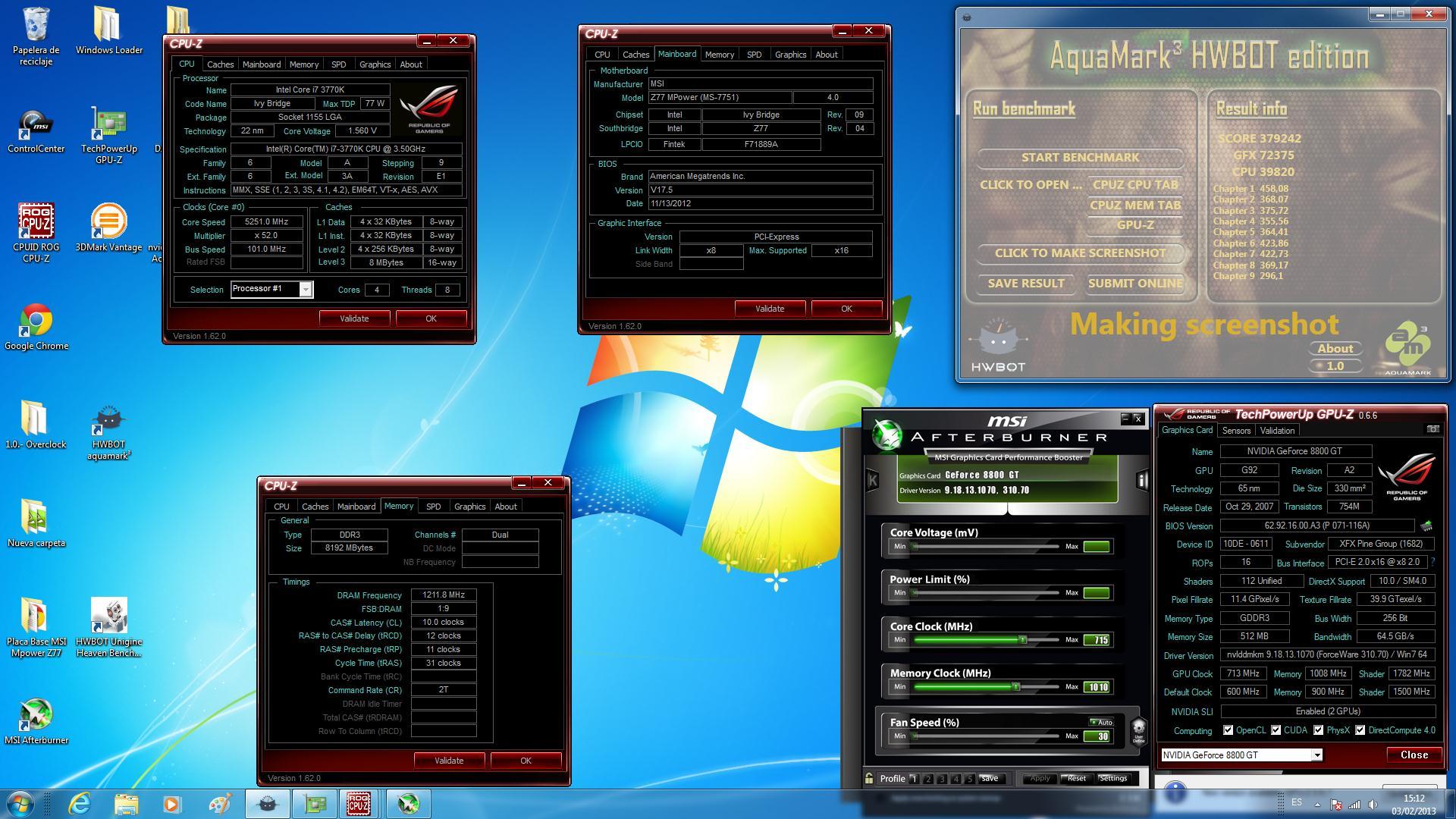Click Memory Clock value field 1010

click(1097, 687)
